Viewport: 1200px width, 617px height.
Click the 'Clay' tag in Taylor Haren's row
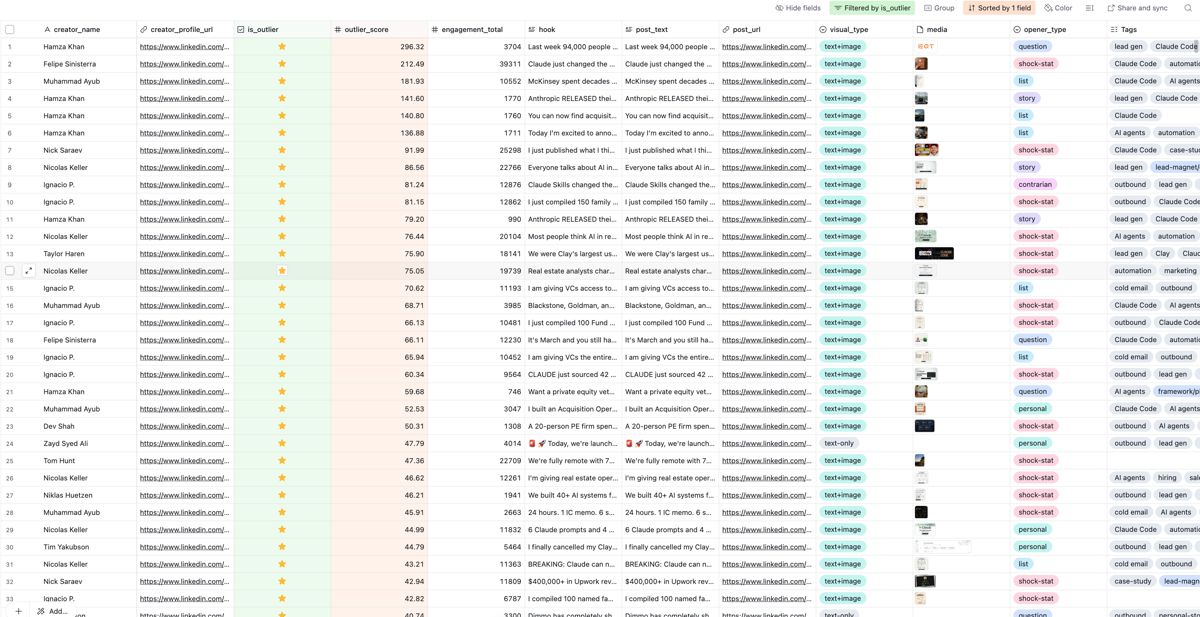coord(1162,254)
